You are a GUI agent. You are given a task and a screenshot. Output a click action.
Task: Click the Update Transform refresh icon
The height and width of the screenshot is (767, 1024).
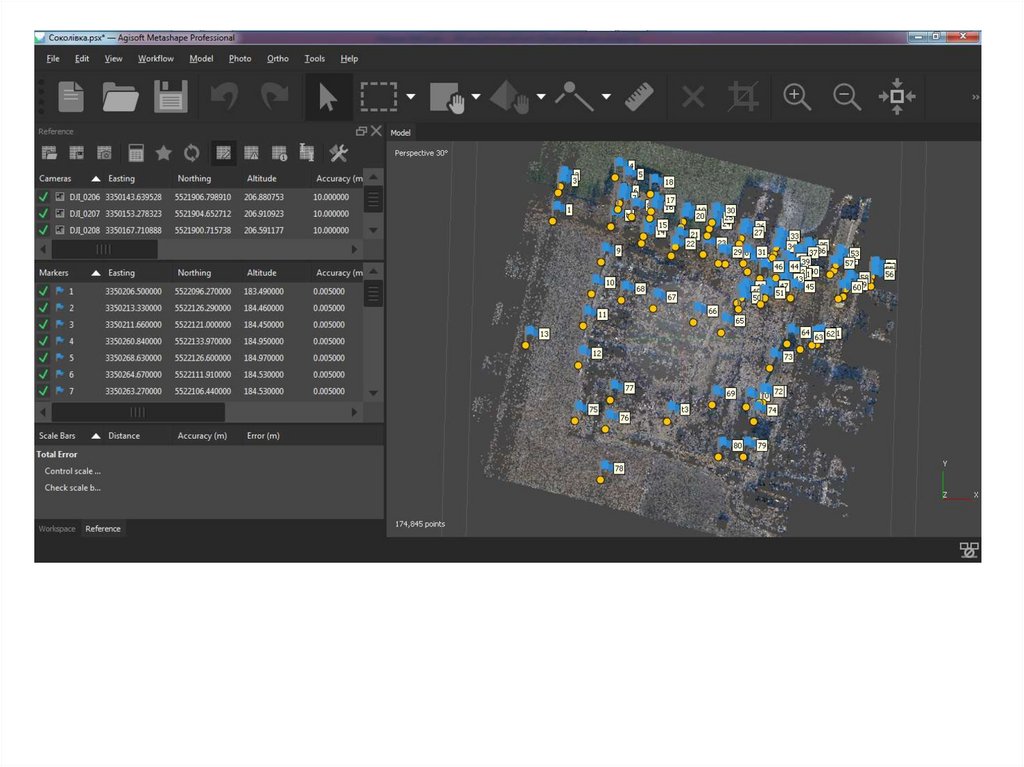pos(191,153)
